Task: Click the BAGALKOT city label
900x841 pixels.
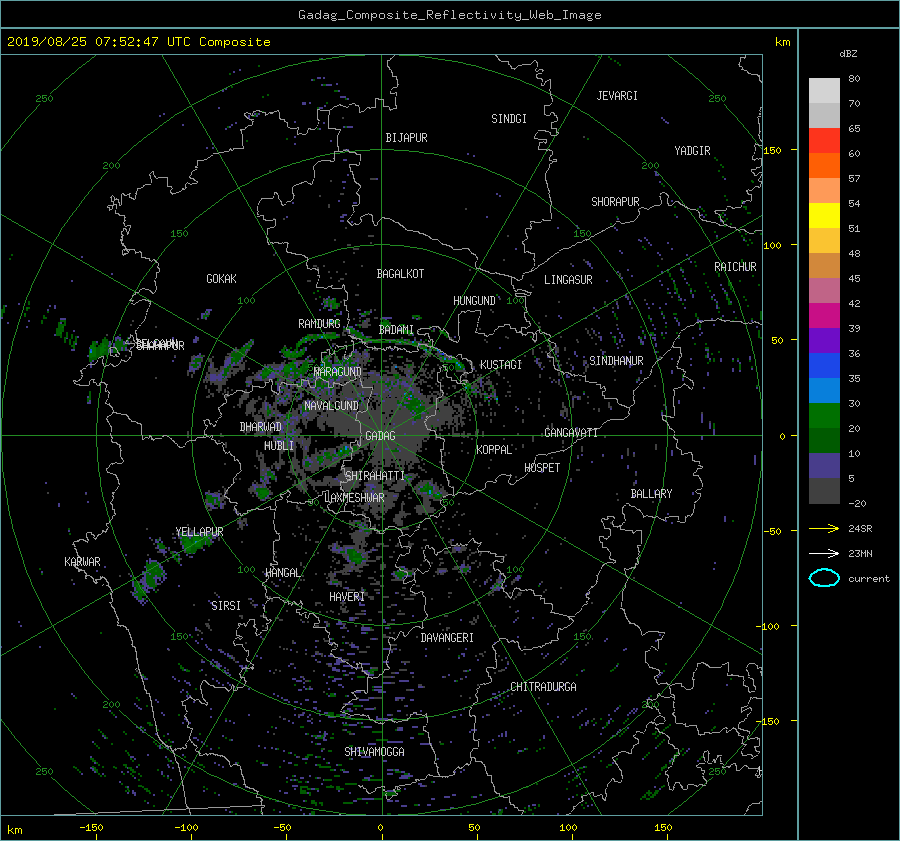Action: click(400, 274)
